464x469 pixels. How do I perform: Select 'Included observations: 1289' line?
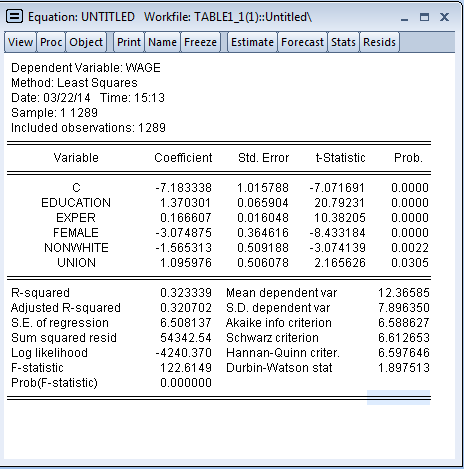click(x=88, y=128)
